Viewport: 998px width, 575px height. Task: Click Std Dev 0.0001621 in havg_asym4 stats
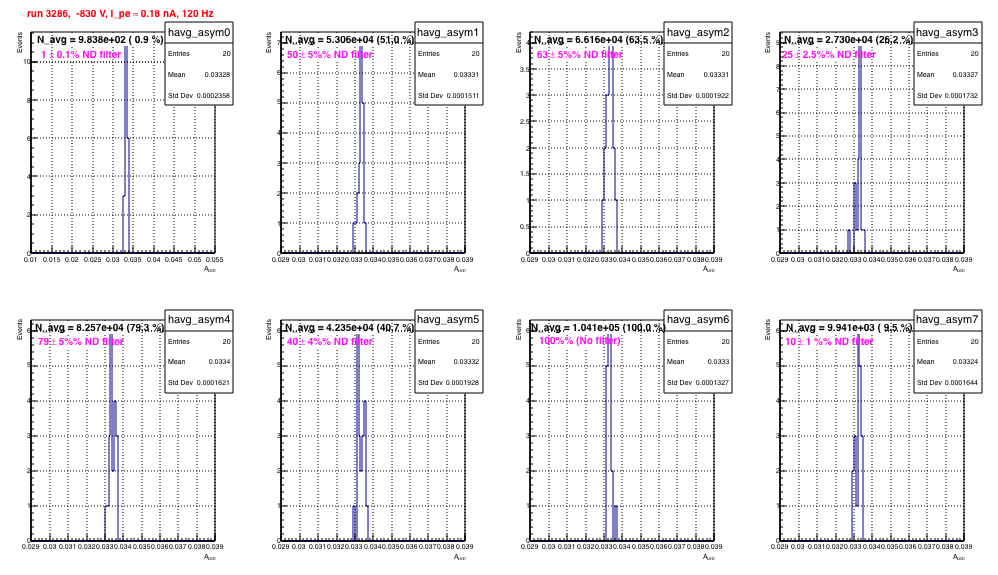[199, 383]
